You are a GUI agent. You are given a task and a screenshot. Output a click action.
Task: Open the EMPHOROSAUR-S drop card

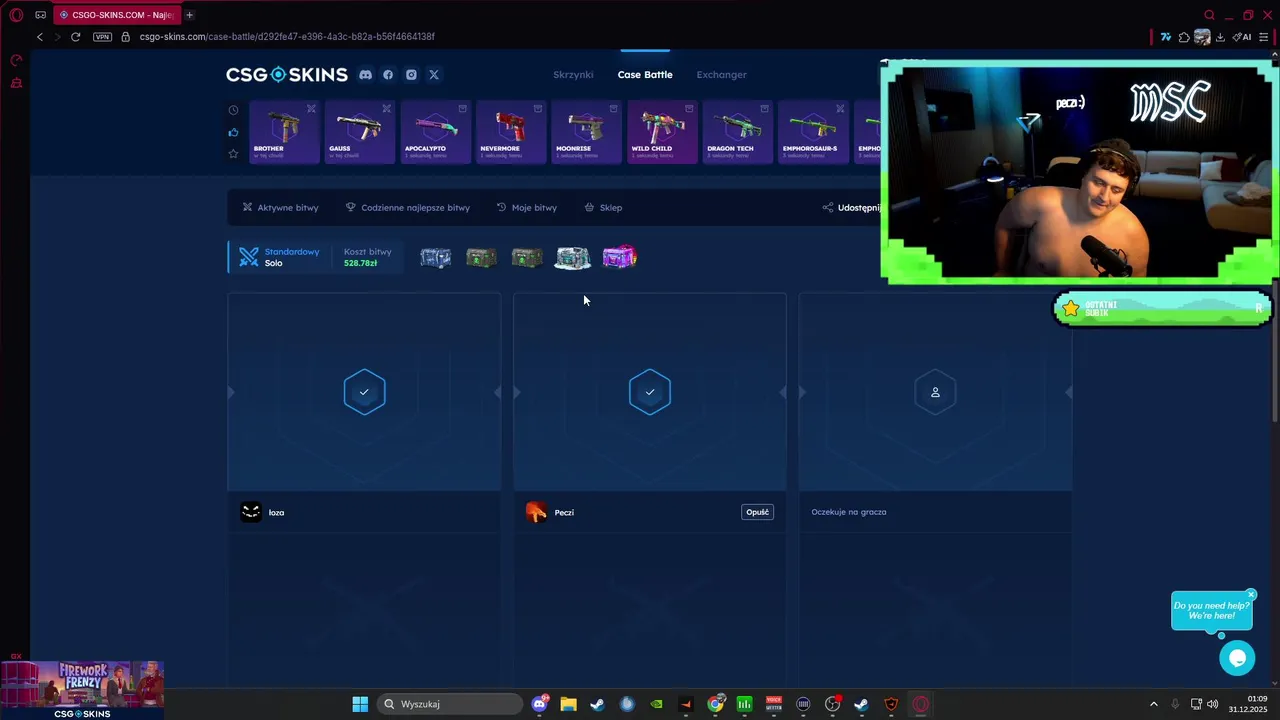[813, 132]
